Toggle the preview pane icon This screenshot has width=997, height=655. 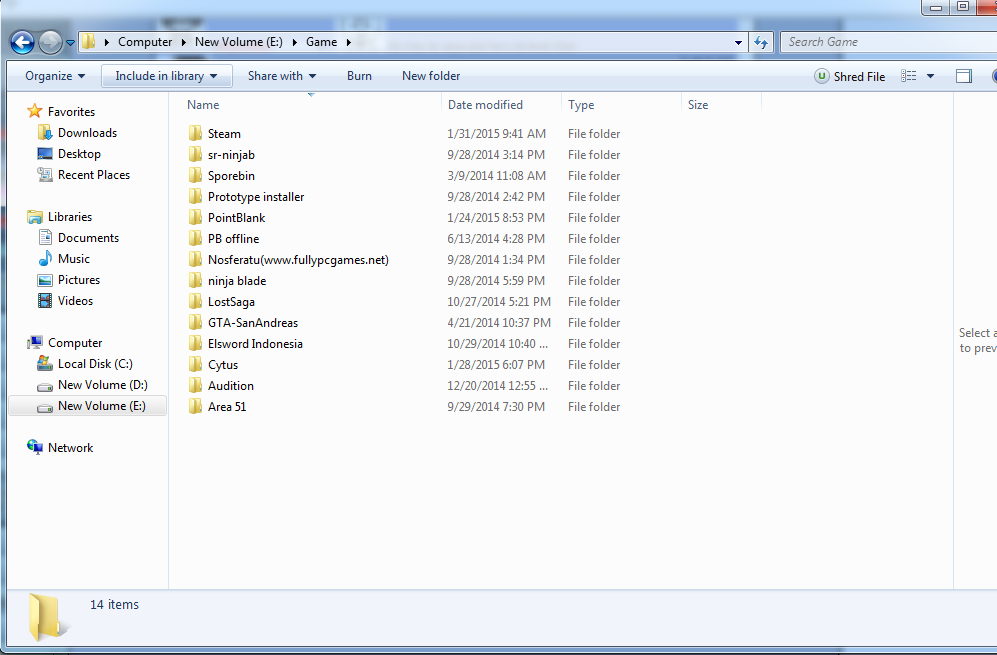click(x=964, y=76)
